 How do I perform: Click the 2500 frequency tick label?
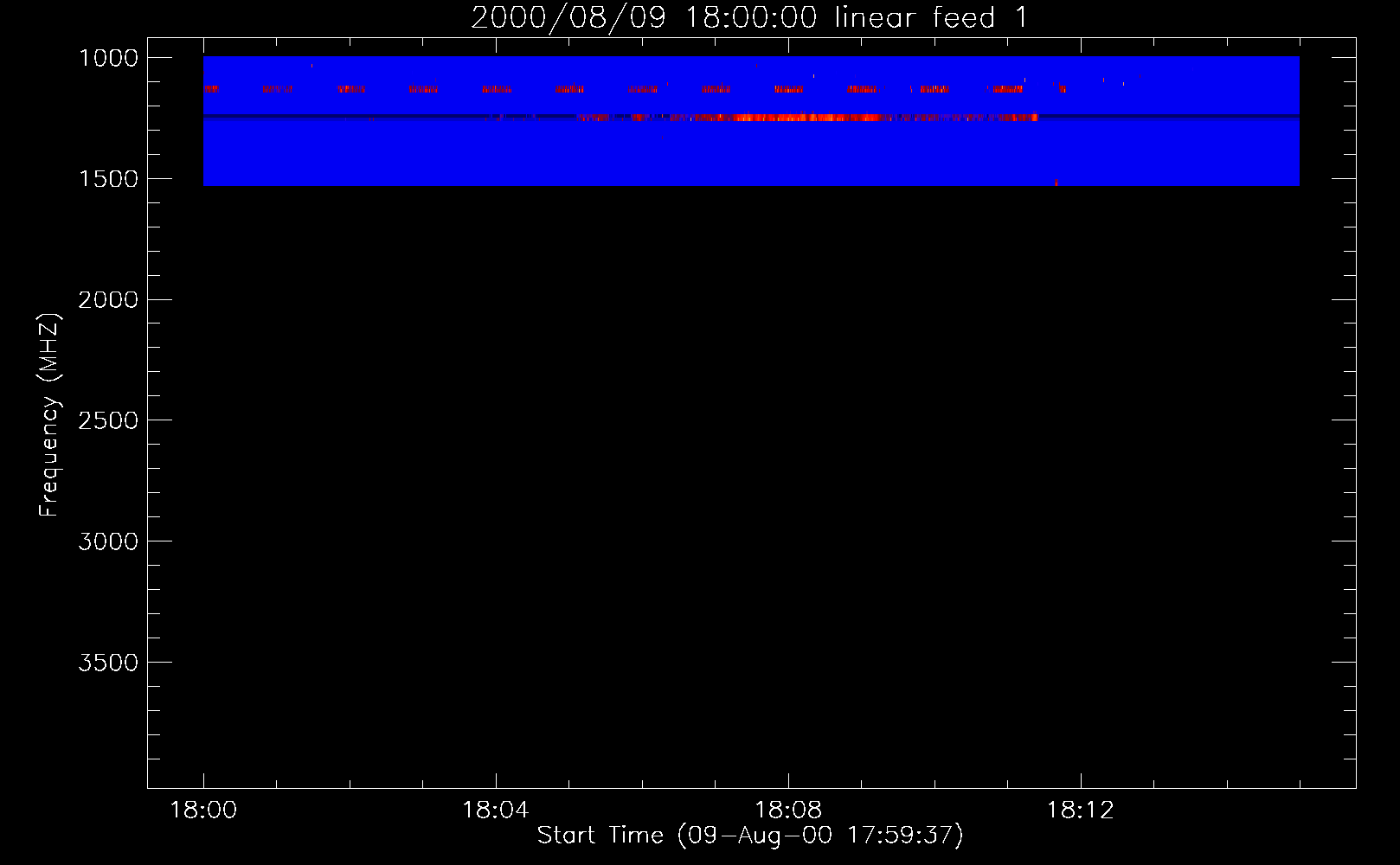tap(108, 420)
